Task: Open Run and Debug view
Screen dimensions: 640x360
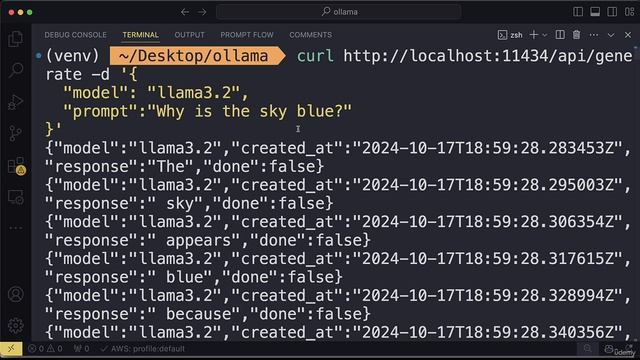Action: coord(16,102)
